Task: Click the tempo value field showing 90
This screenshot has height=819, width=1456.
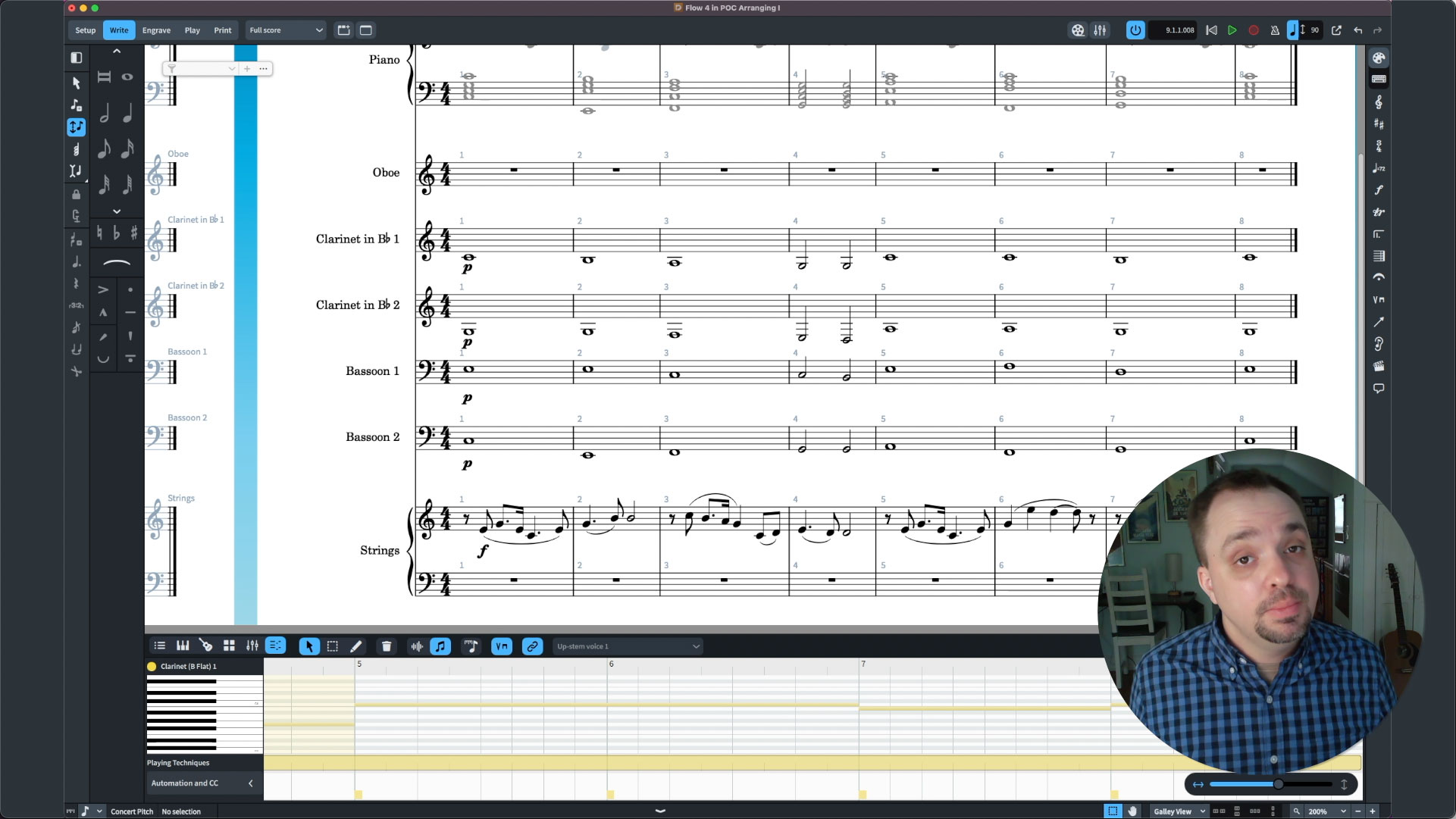Action: [x=1314, y=30]
